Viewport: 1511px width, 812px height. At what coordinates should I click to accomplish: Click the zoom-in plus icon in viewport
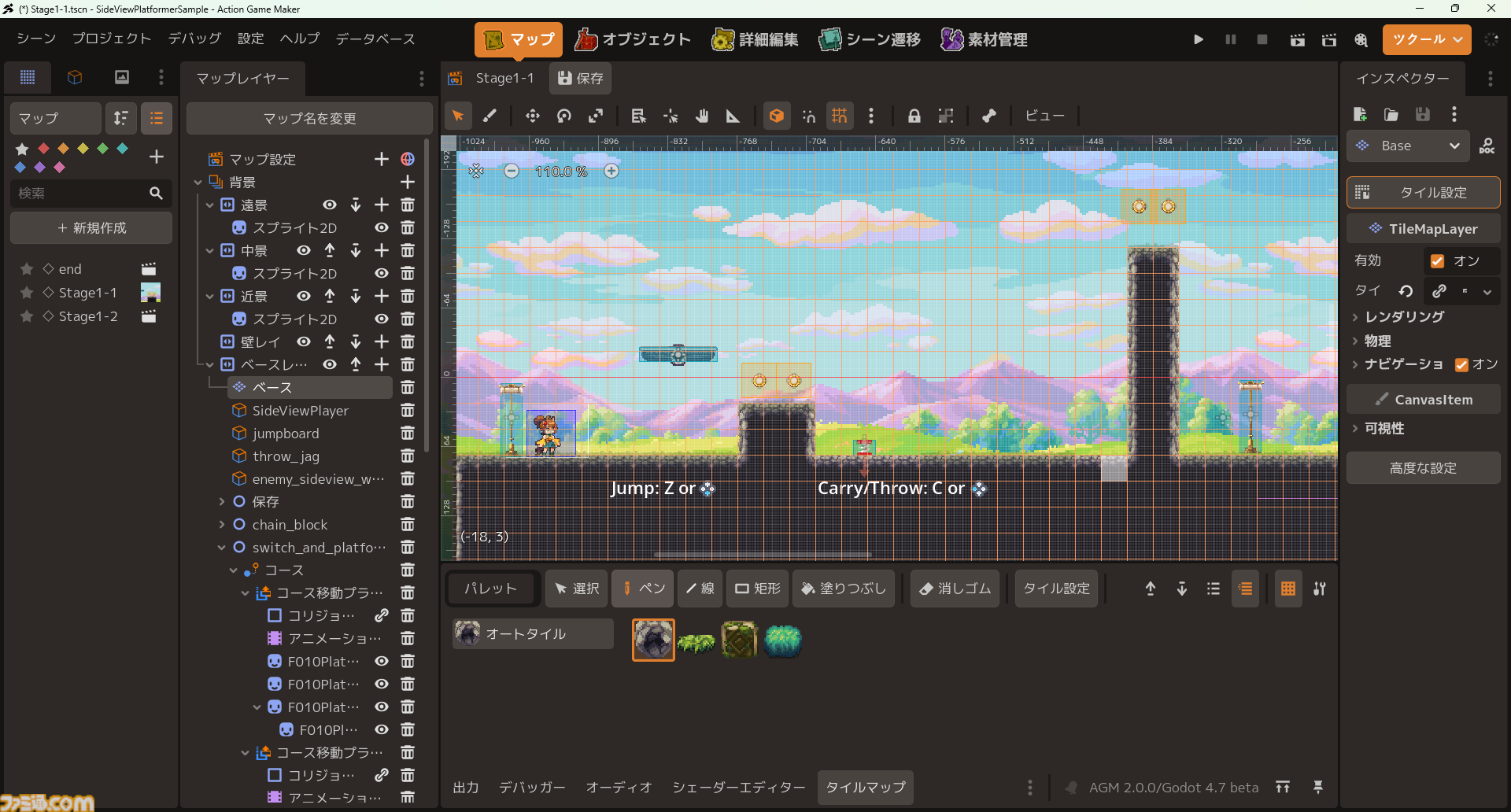point(611,171)
